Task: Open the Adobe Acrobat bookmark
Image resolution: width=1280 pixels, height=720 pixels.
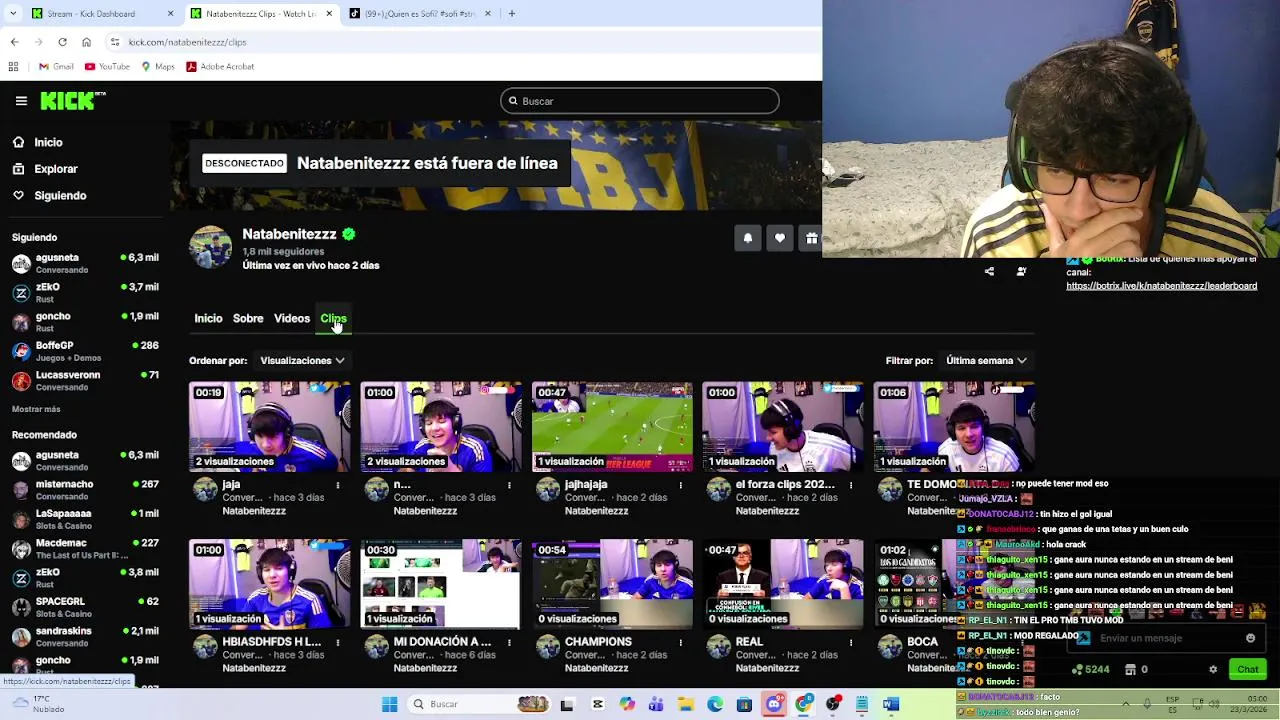Action: pos(220,66)
